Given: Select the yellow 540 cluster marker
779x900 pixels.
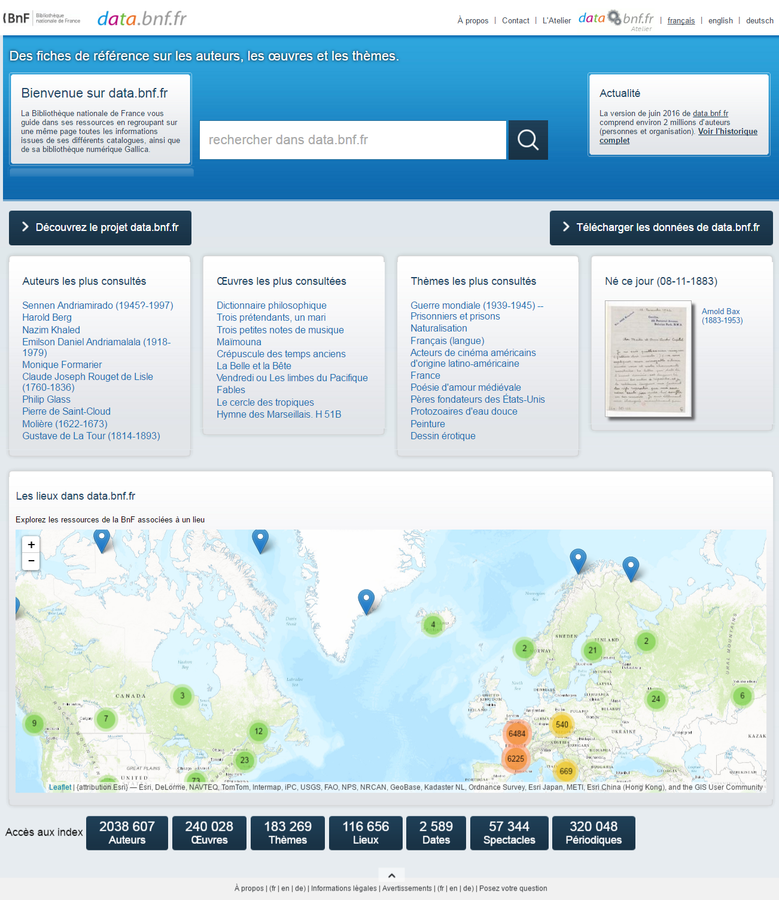Looking at the screenshot, I should 562,724.
